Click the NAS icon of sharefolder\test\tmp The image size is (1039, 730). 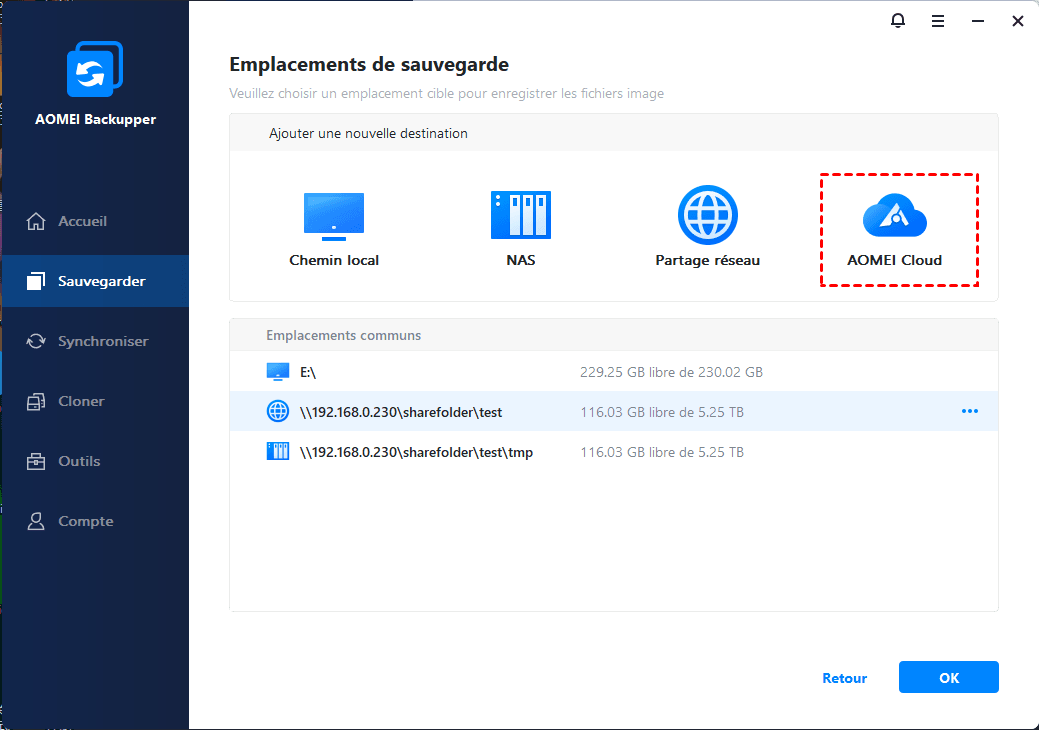(x=278, y=452)
